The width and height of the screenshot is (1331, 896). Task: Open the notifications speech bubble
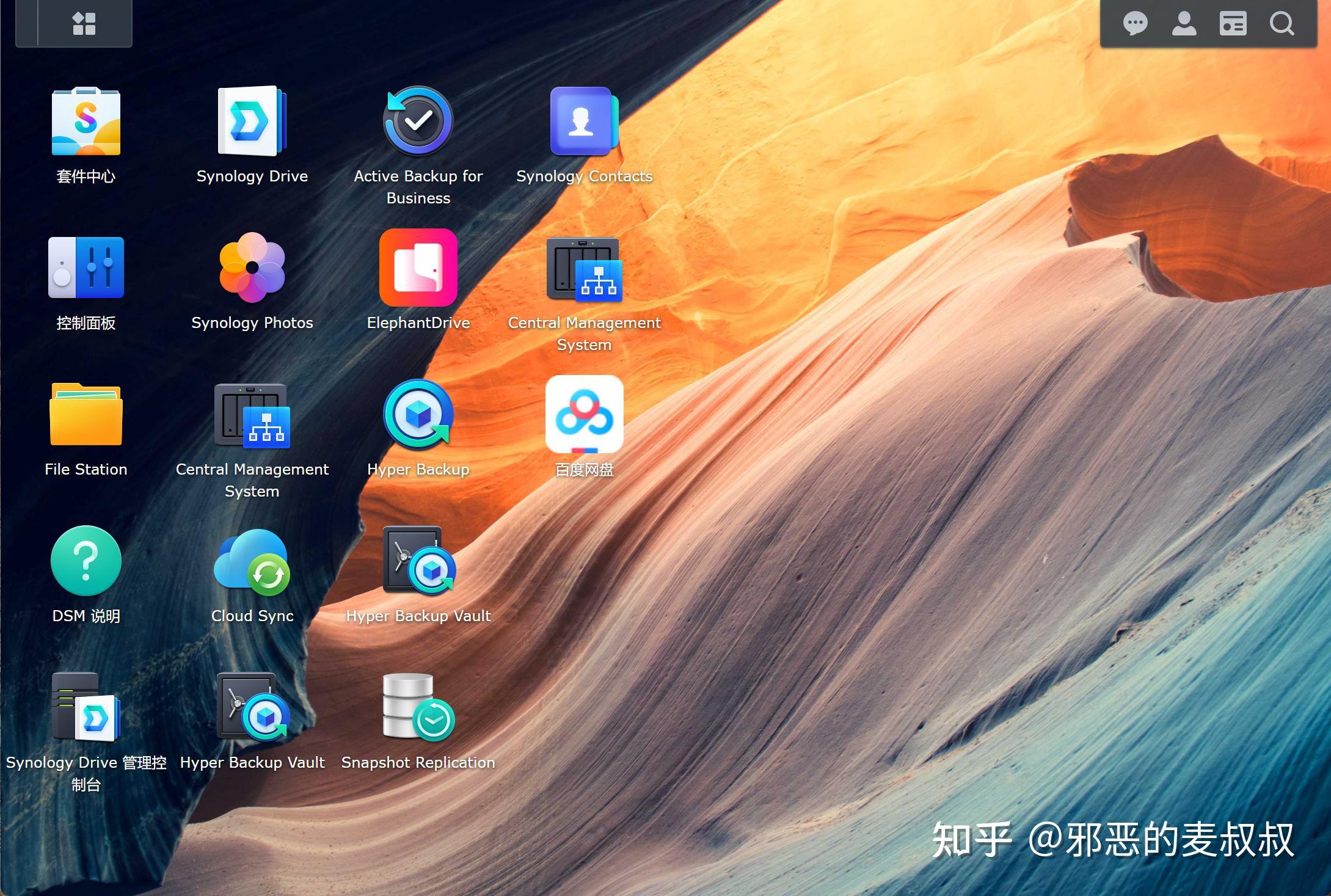point(1135,24)
